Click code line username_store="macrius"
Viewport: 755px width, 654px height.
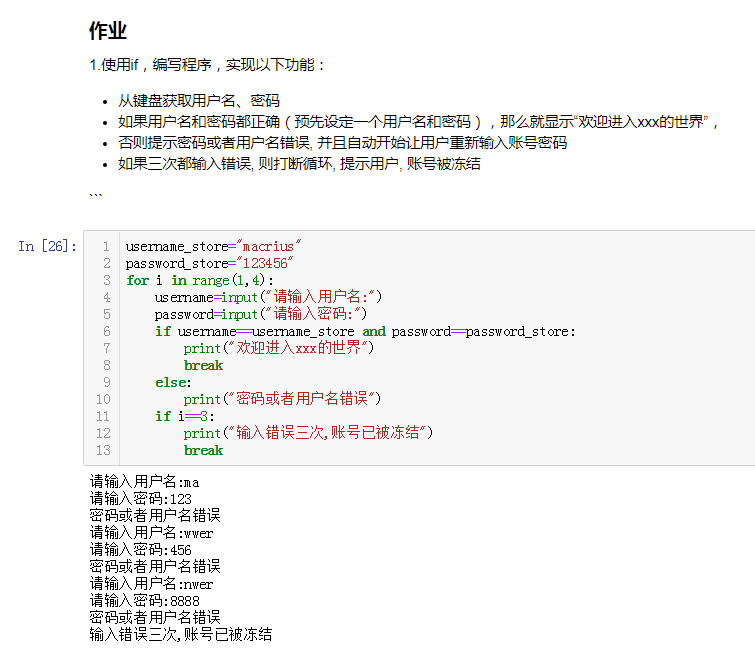click(x=213, y=247)
